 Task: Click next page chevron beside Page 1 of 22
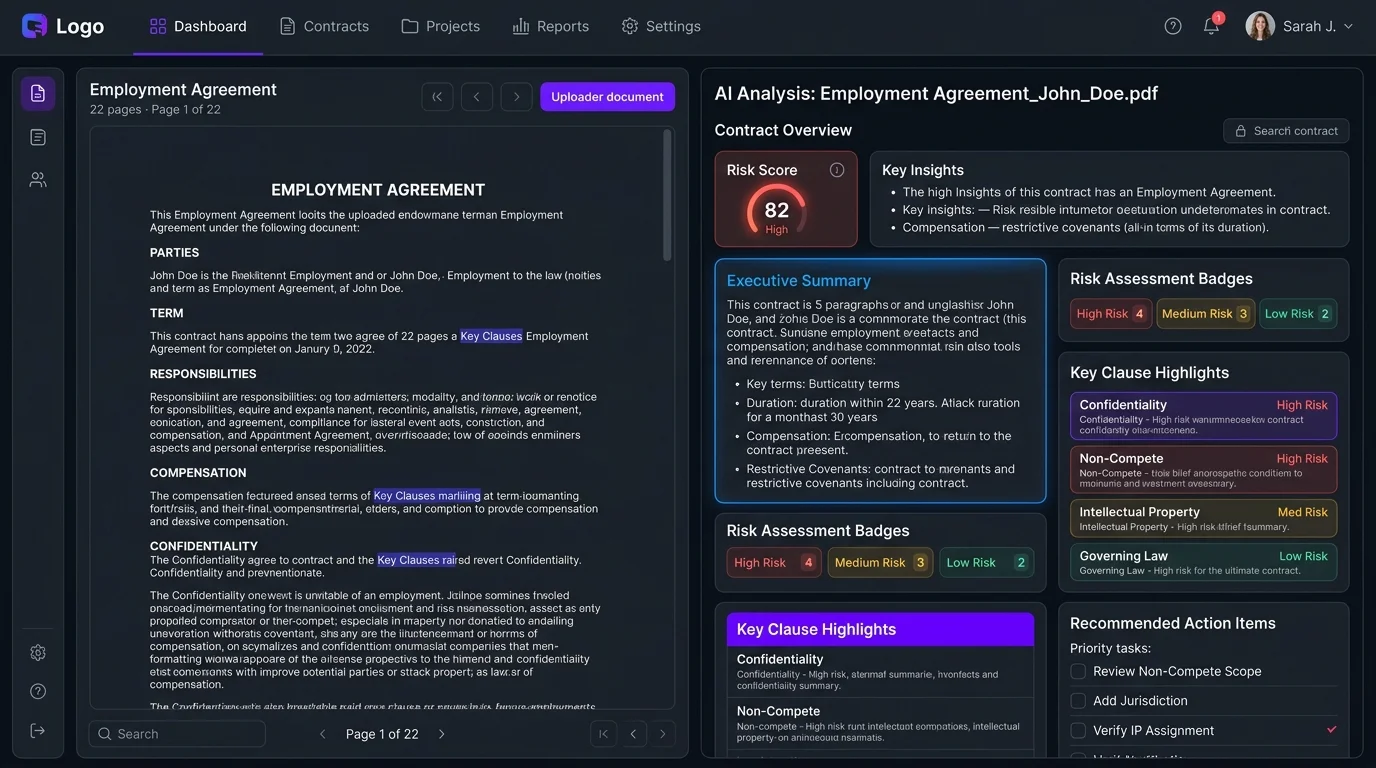[x=441, y=734]
